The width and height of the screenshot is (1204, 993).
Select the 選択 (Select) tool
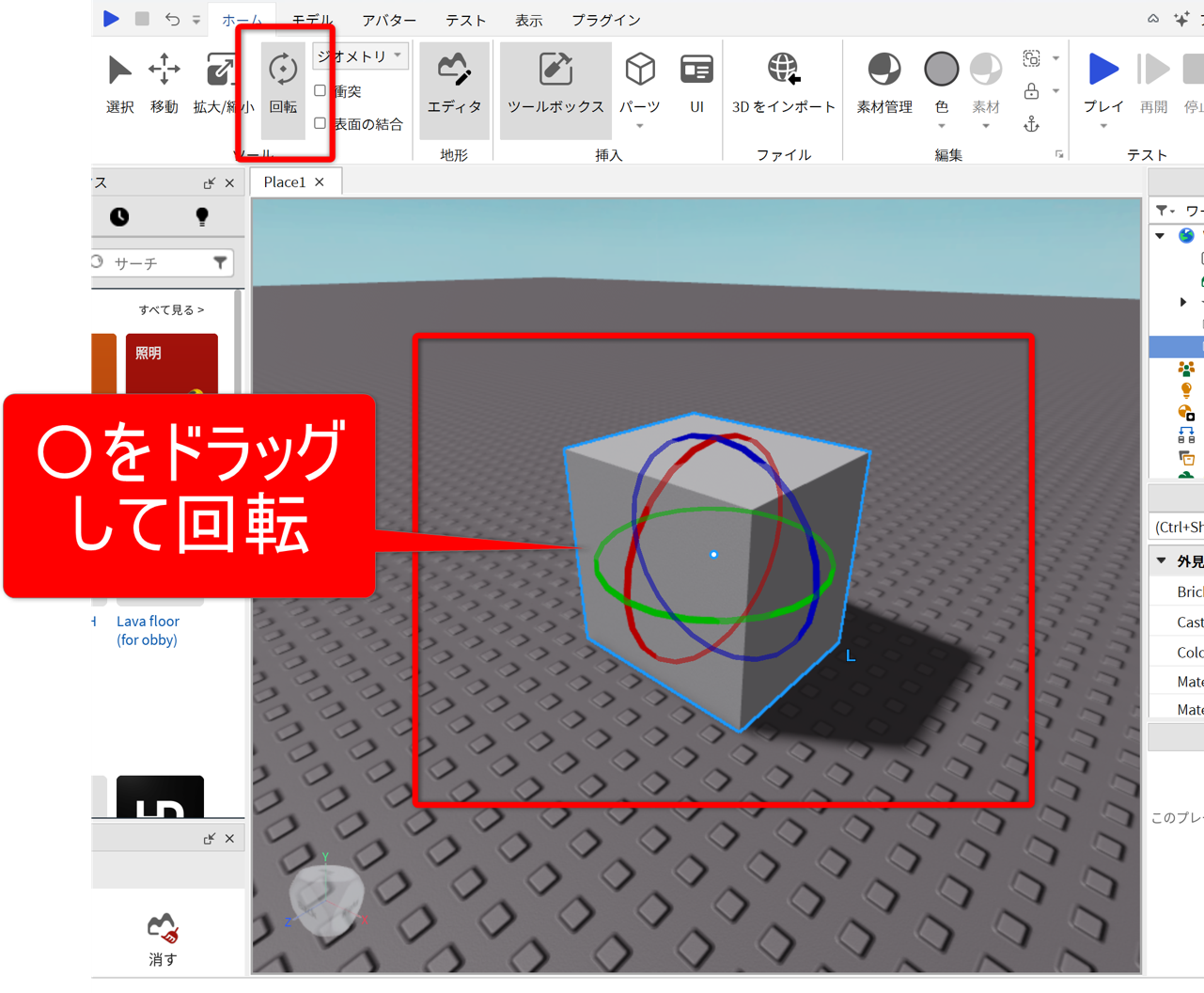point(119,83)
